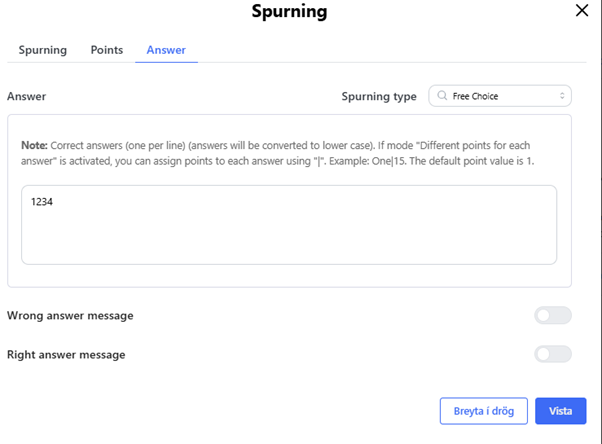602x444 pixels.
Task: Click the Free Choice selected value
Action: pos(477,96)
